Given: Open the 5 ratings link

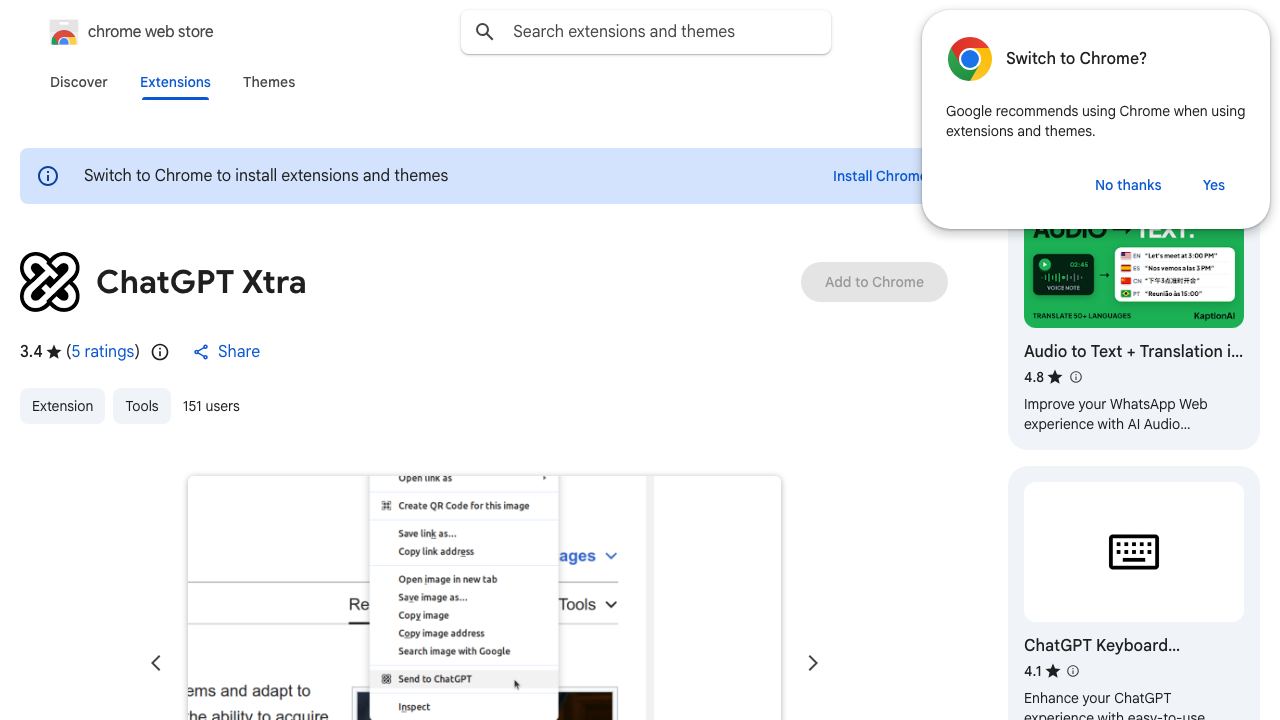Looking at the screenshot, I should 103,352.
